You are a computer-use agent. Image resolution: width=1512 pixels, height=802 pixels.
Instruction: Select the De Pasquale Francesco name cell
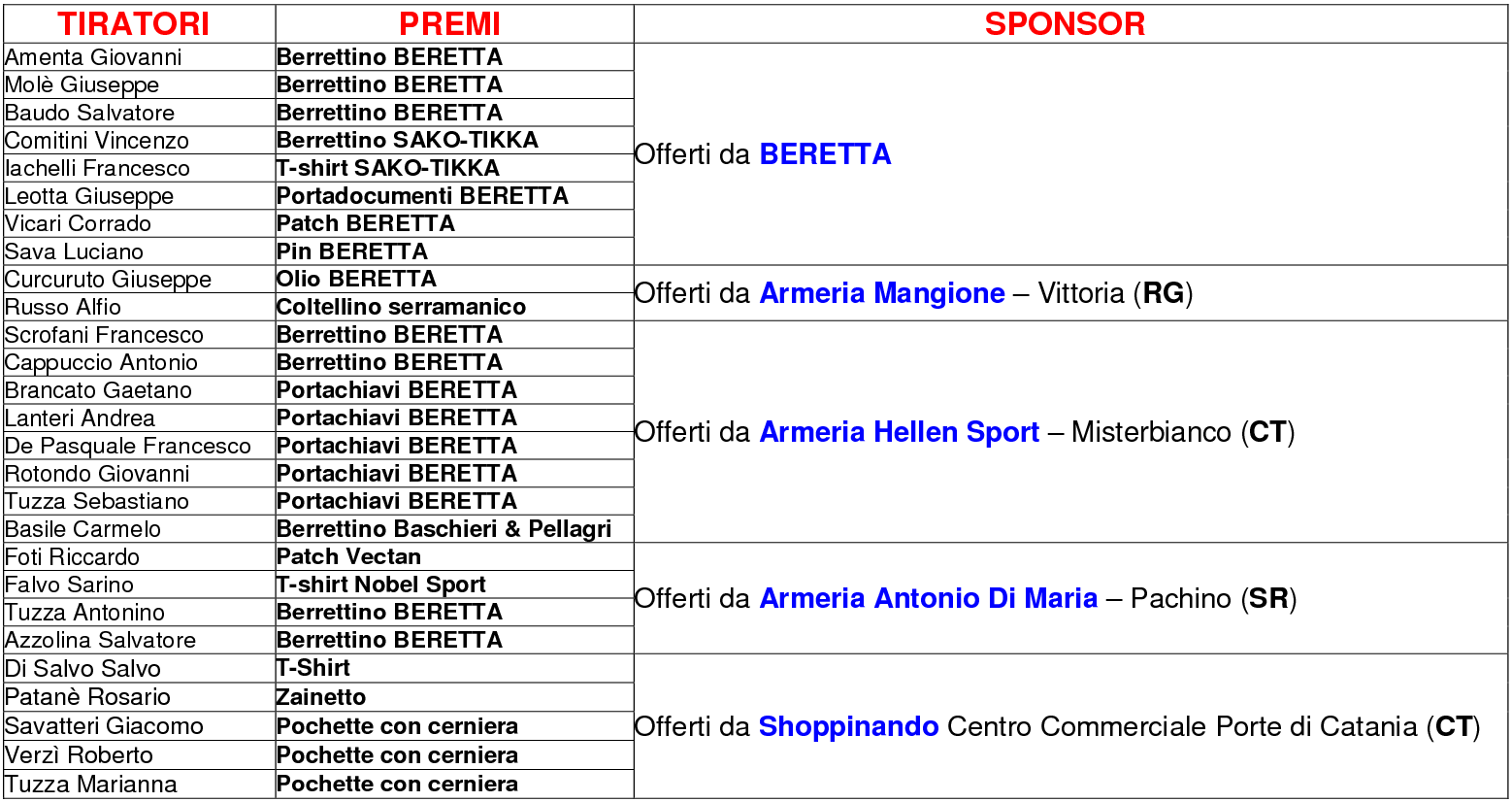[x=140, y=446]
